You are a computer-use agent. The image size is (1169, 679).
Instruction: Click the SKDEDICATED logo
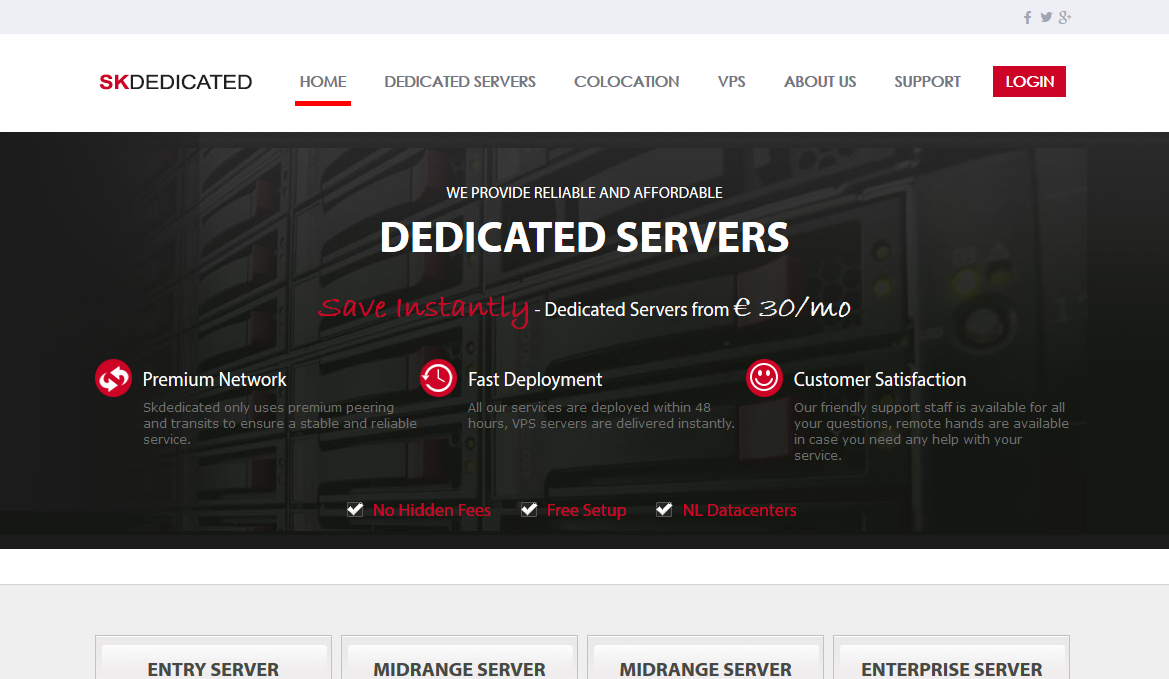[x=176, y=82]
